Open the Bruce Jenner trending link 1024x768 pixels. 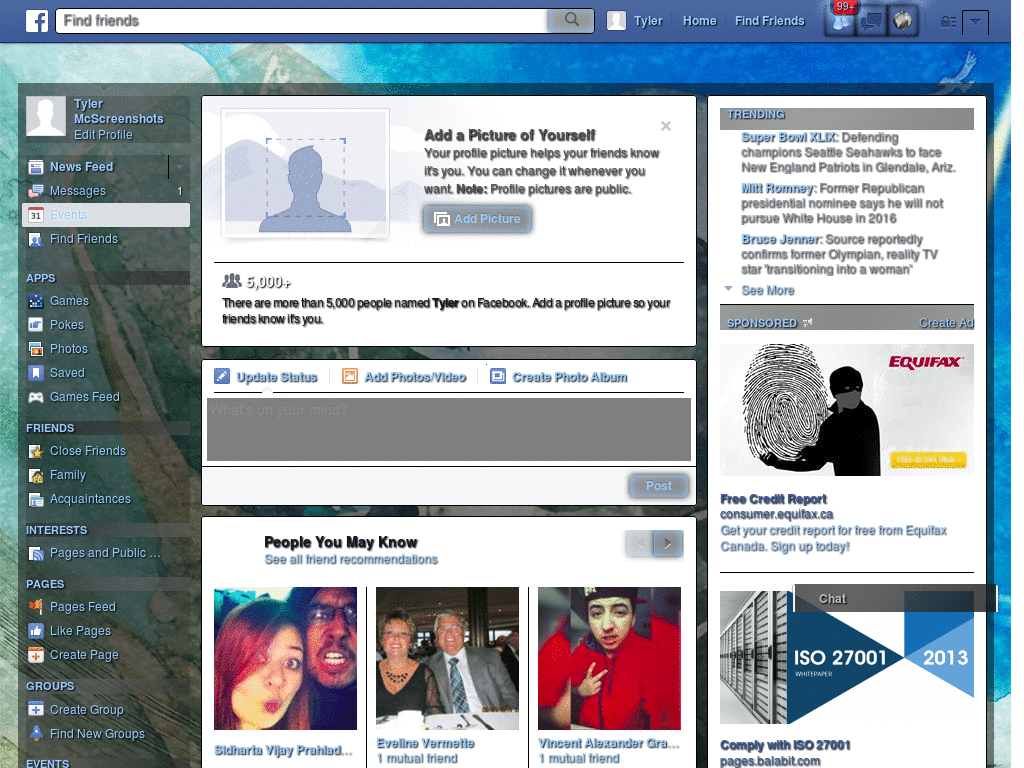coord(780,239)
